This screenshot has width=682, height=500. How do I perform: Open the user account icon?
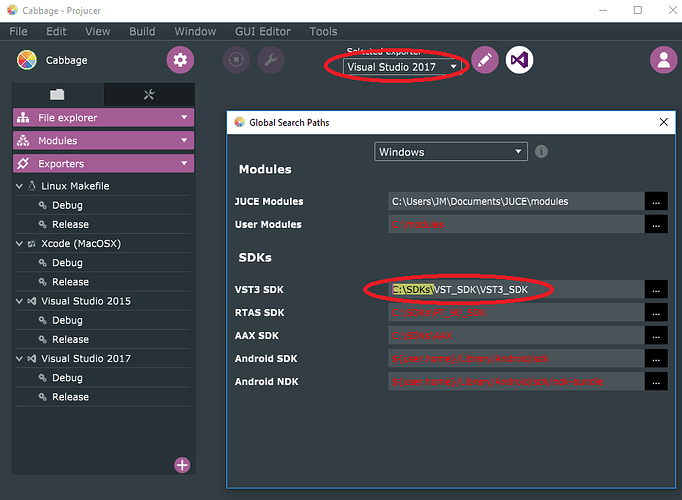[664, 60]
